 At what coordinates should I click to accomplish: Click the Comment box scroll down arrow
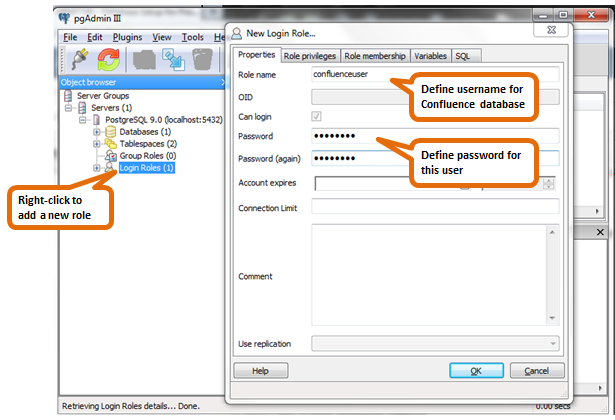click(552, 318)
